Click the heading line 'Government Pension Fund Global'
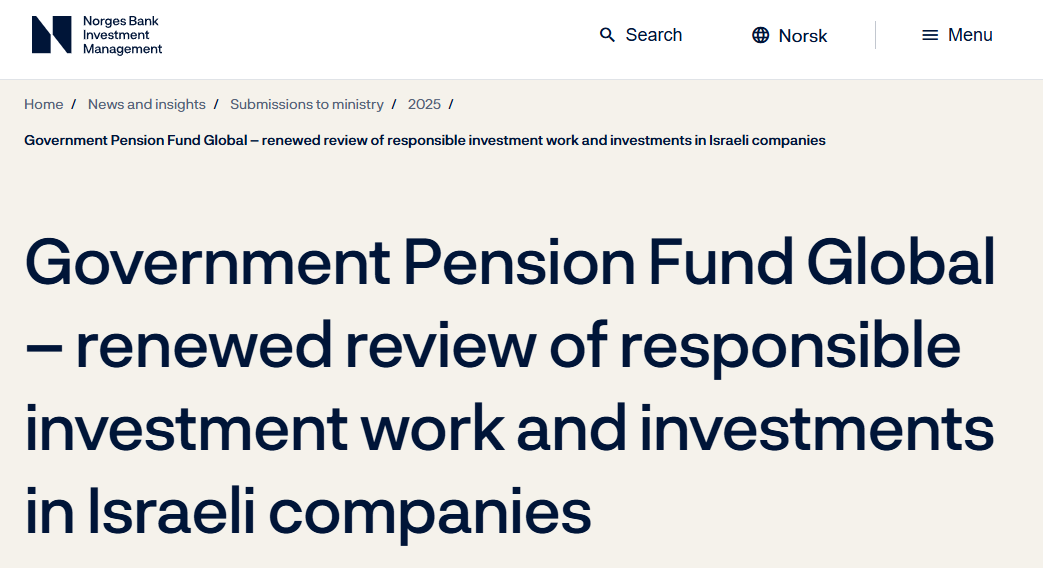The width and height of the screenshot is (1043, 568). (510, 263)
